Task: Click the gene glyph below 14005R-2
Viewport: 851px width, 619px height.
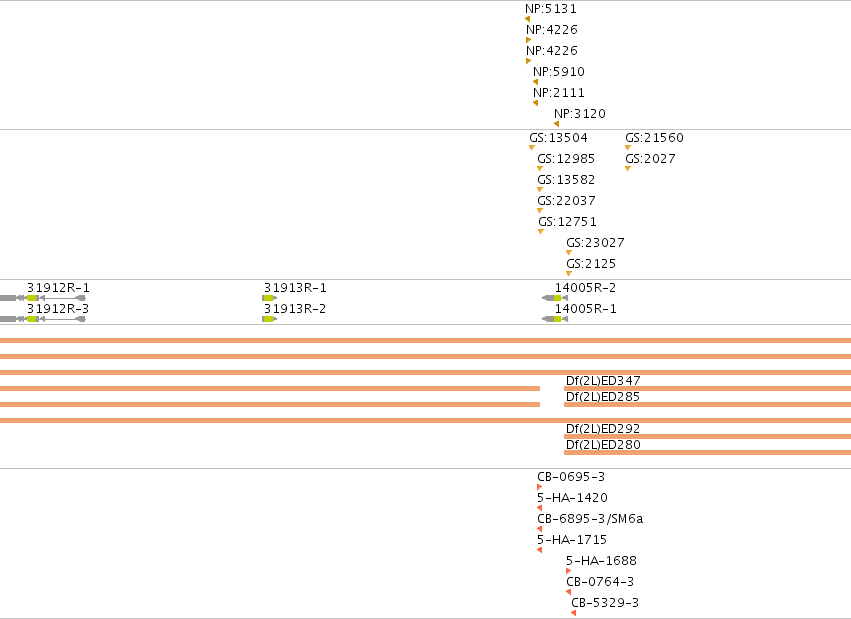Action: [555, 298]
